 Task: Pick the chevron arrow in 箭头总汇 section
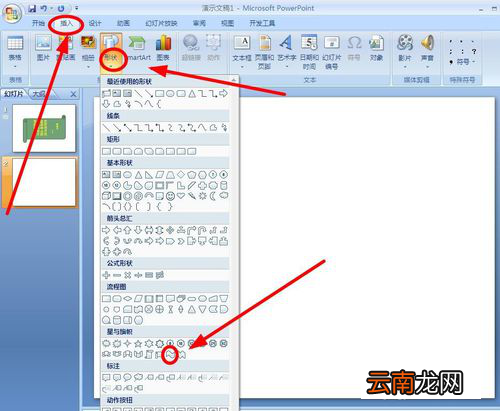click(x=181, y=241)
